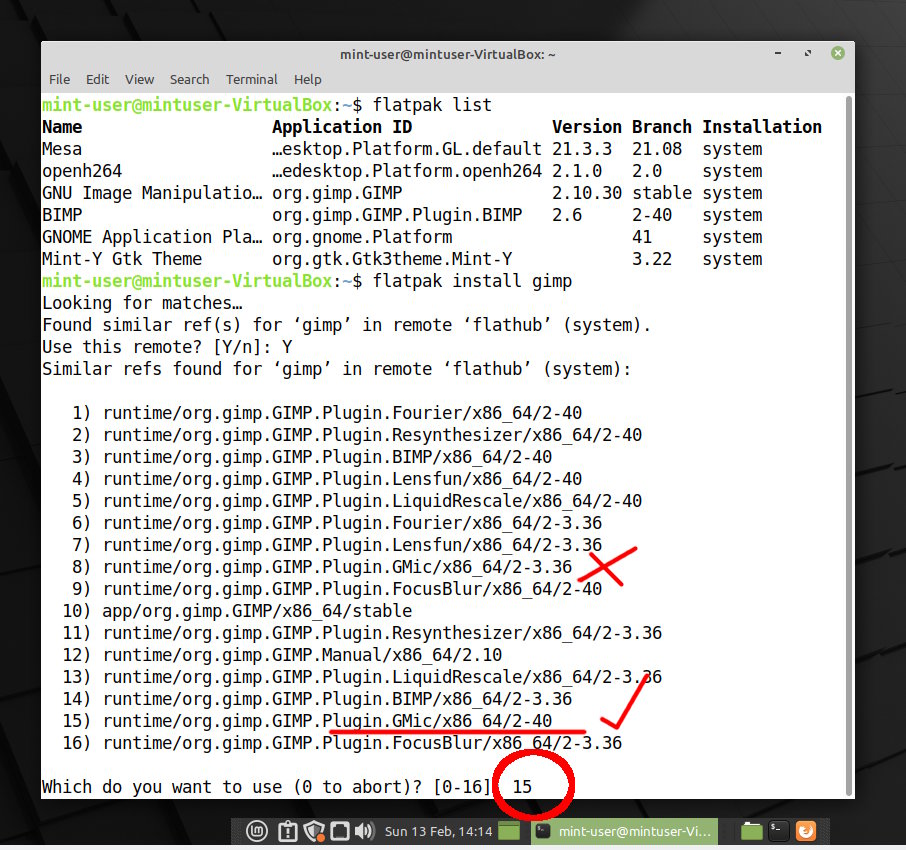Click the sound volume speaker icon

pos(365,831)
